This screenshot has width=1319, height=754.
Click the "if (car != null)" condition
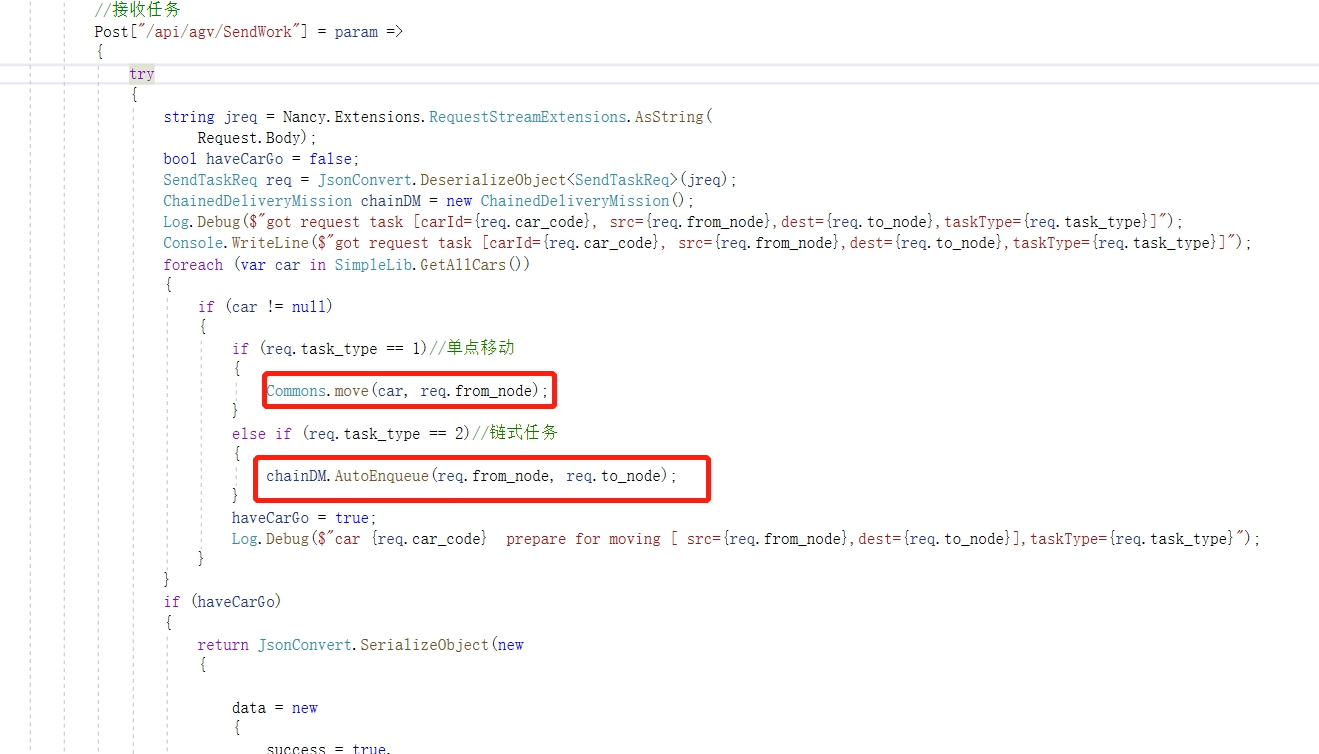265,307
